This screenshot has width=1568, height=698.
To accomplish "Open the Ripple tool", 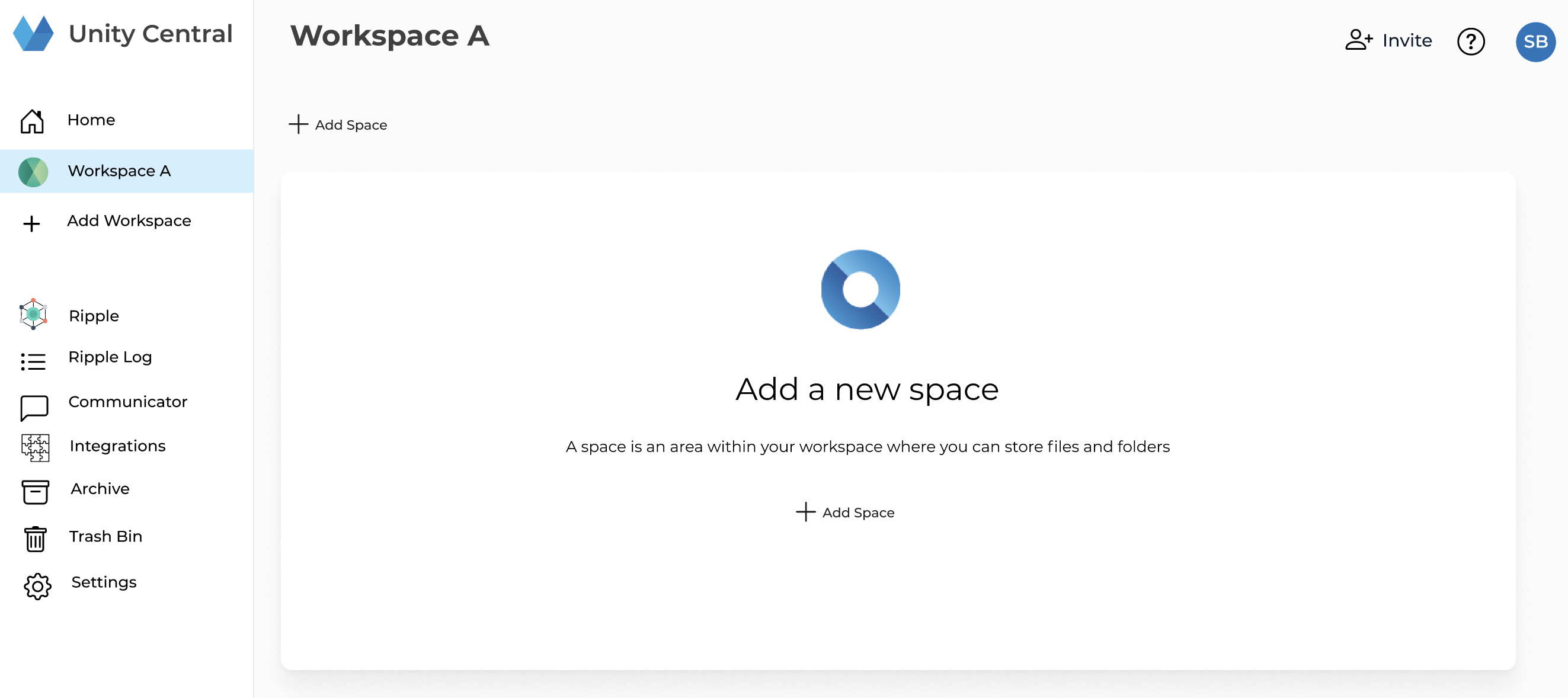I will 93,315.
